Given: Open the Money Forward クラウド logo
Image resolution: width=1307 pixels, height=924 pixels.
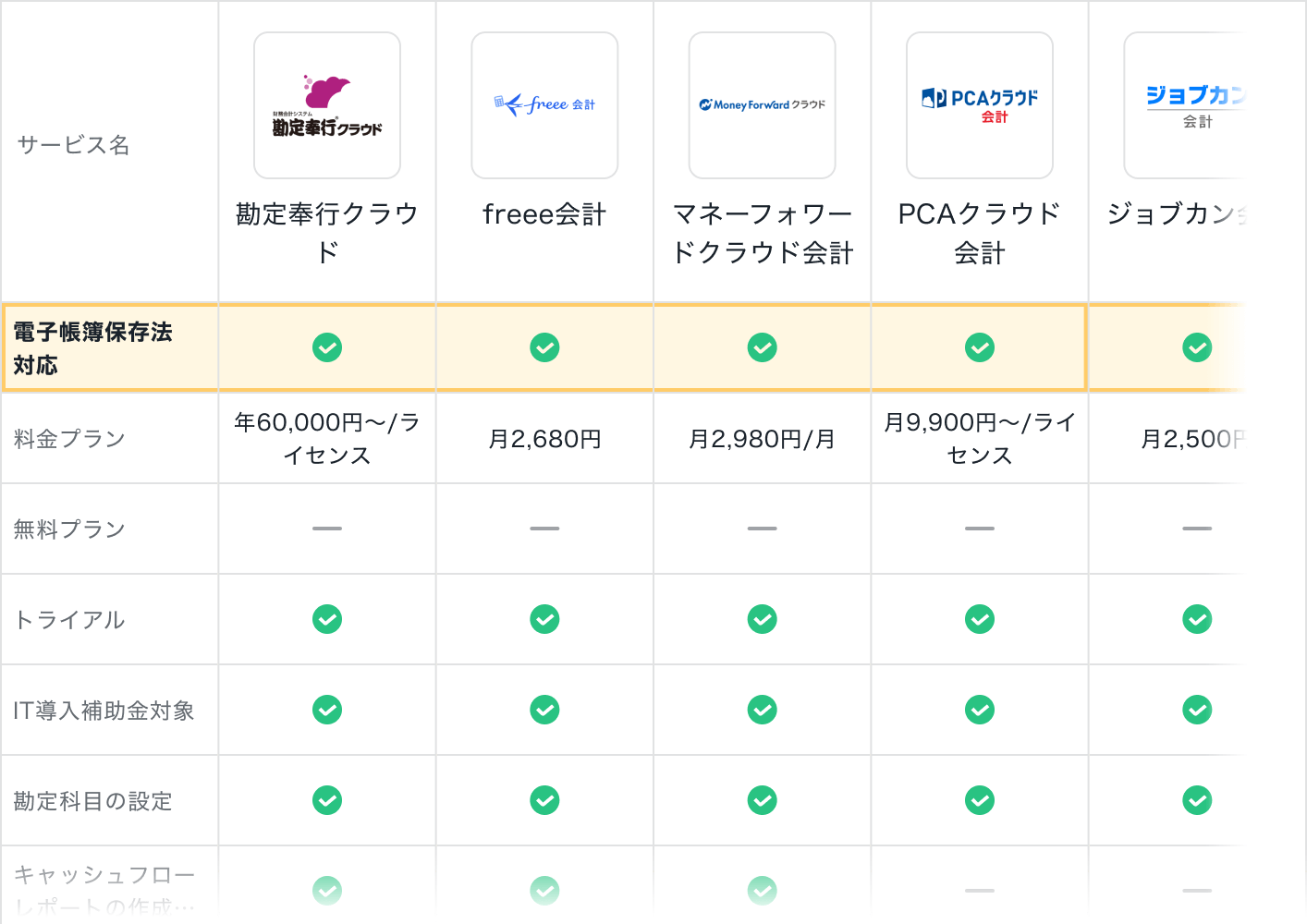Looking at the screenshot, I should click(x=763, y=105).
